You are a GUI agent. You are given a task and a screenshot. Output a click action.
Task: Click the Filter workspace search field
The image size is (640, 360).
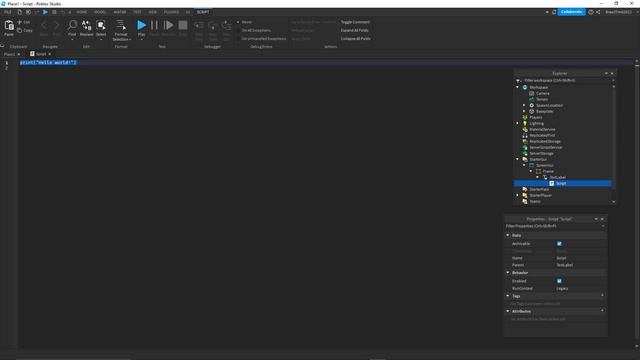[x=567, y=80]
